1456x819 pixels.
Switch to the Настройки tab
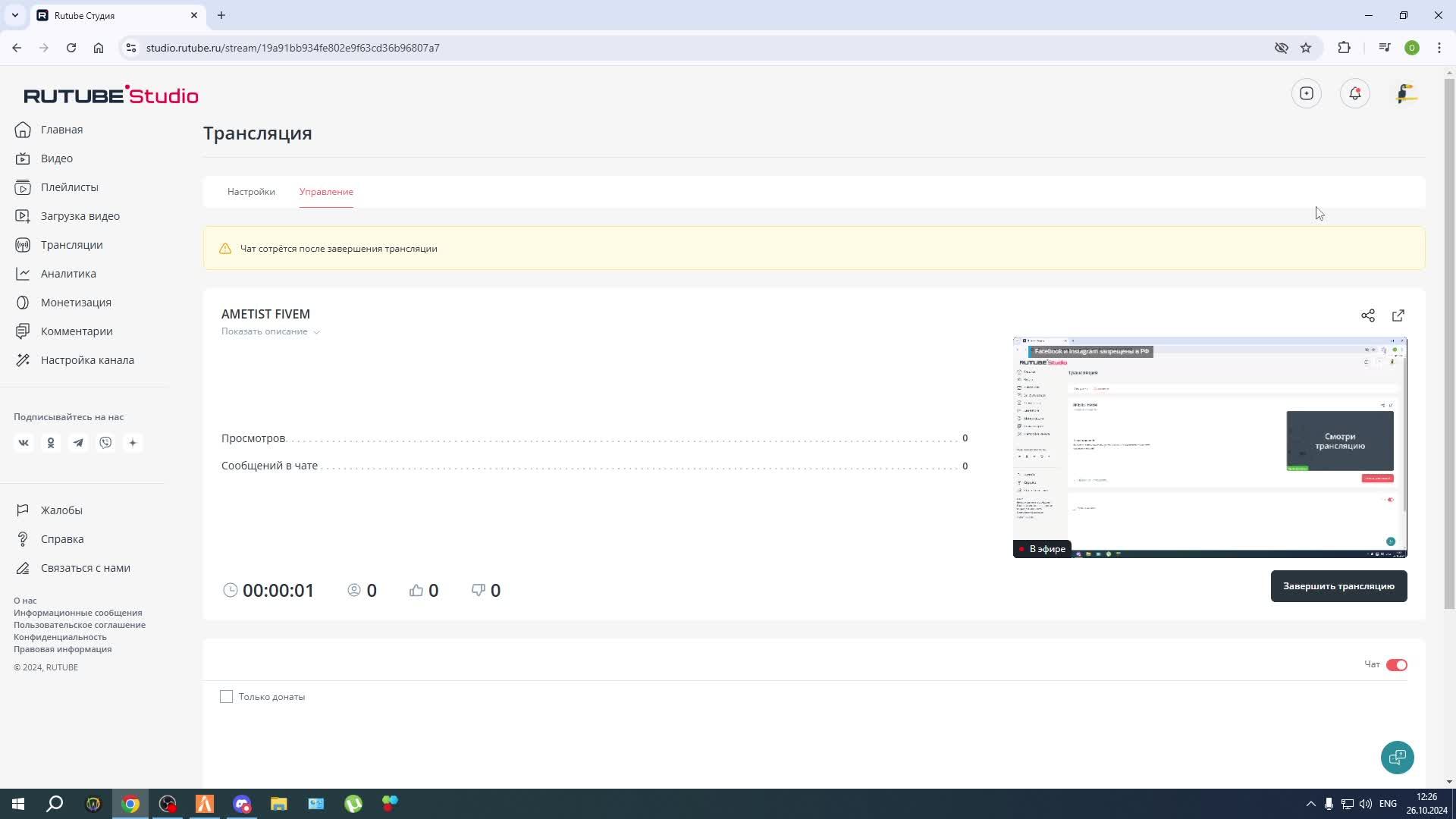pos(251,192)
